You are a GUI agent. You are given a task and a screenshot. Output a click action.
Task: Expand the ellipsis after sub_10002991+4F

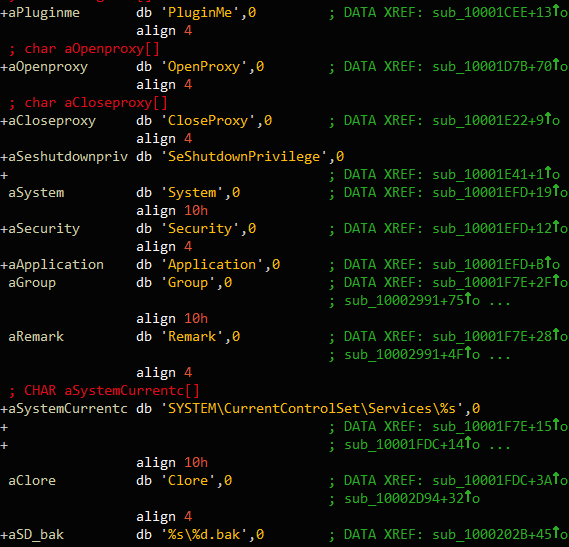pos(499,355)
